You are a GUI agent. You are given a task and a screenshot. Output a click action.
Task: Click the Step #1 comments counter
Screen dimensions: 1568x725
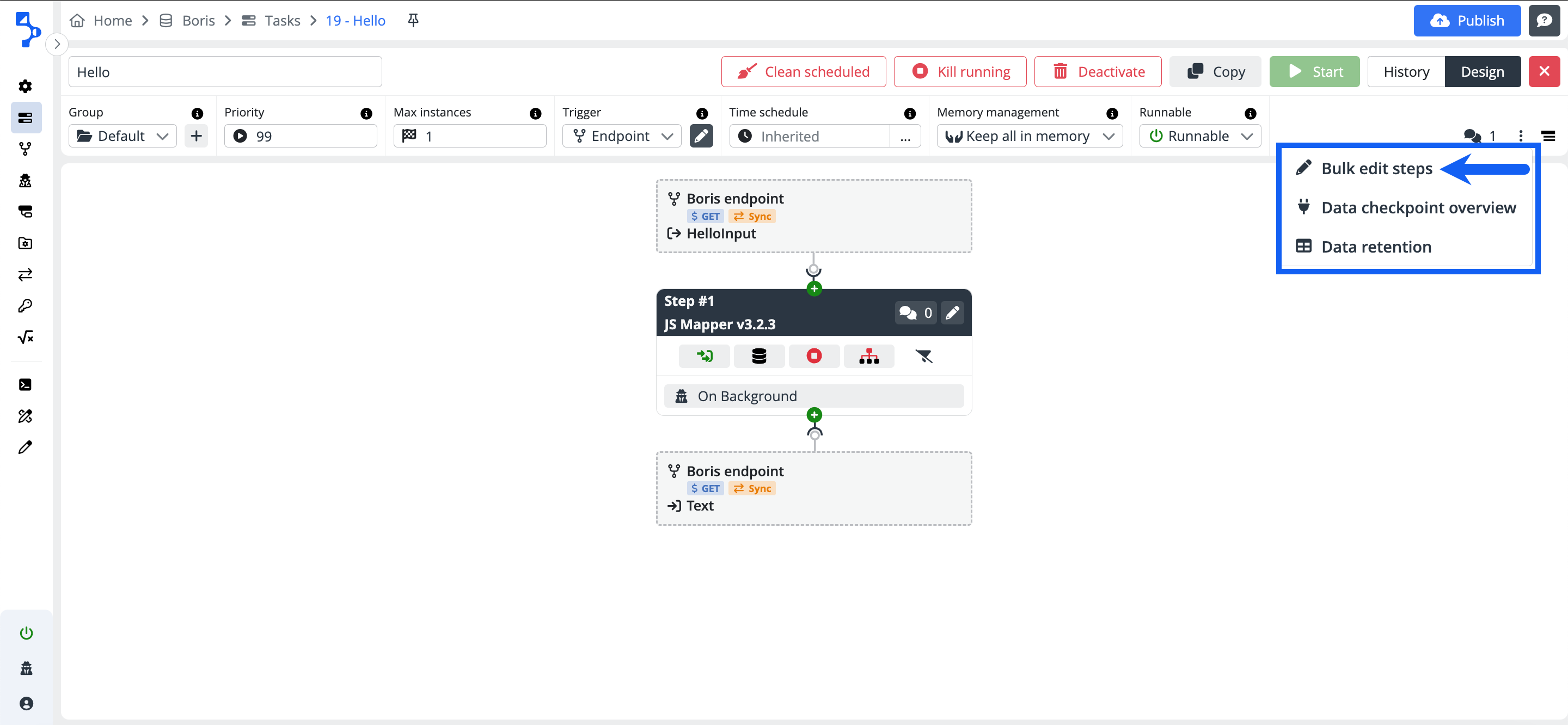click(x=915, y=313)
